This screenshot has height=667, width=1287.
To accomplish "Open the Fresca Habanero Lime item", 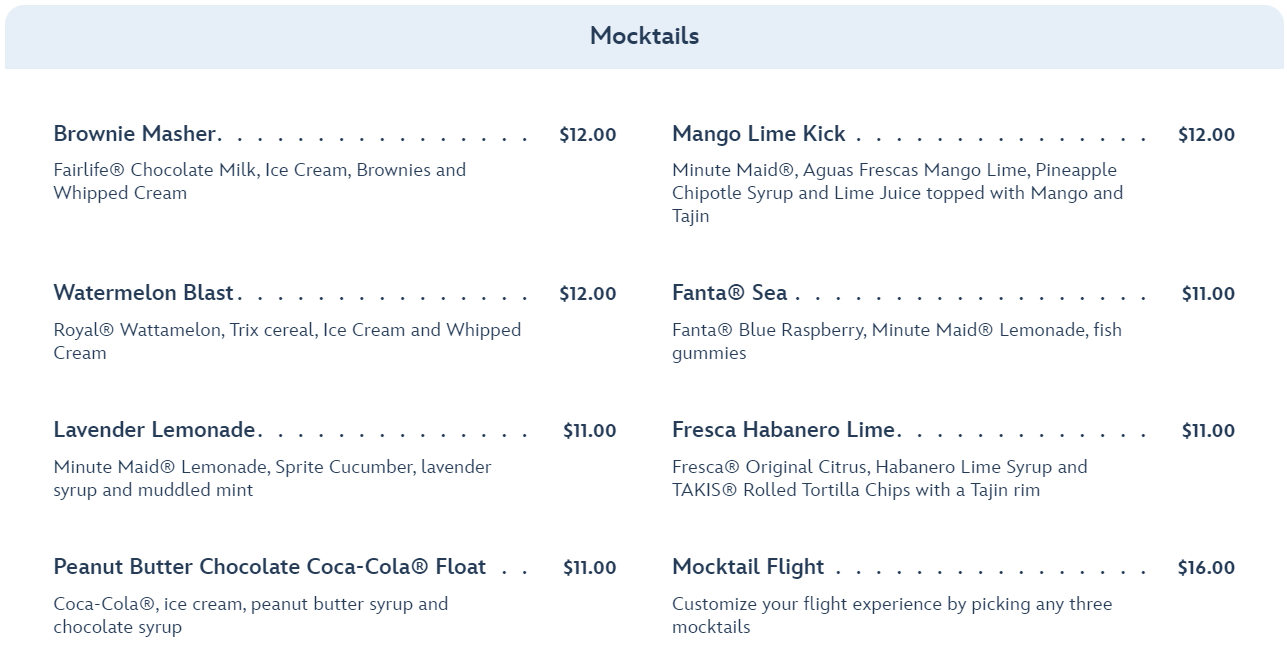I will (783, 430).
